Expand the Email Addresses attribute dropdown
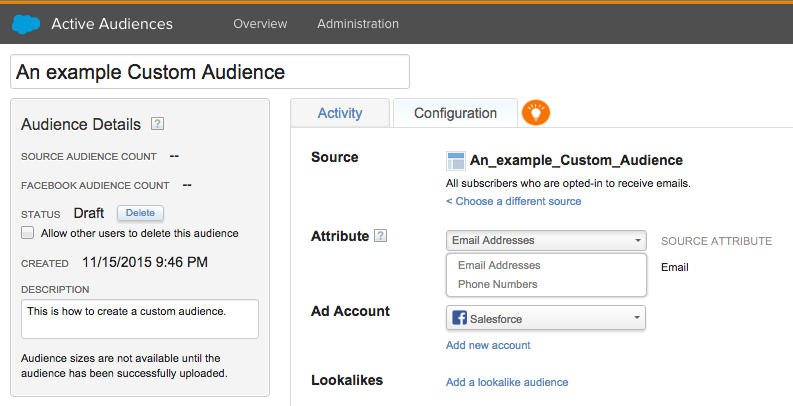Screen dimensions: 793x406 (x=545, y=240)
